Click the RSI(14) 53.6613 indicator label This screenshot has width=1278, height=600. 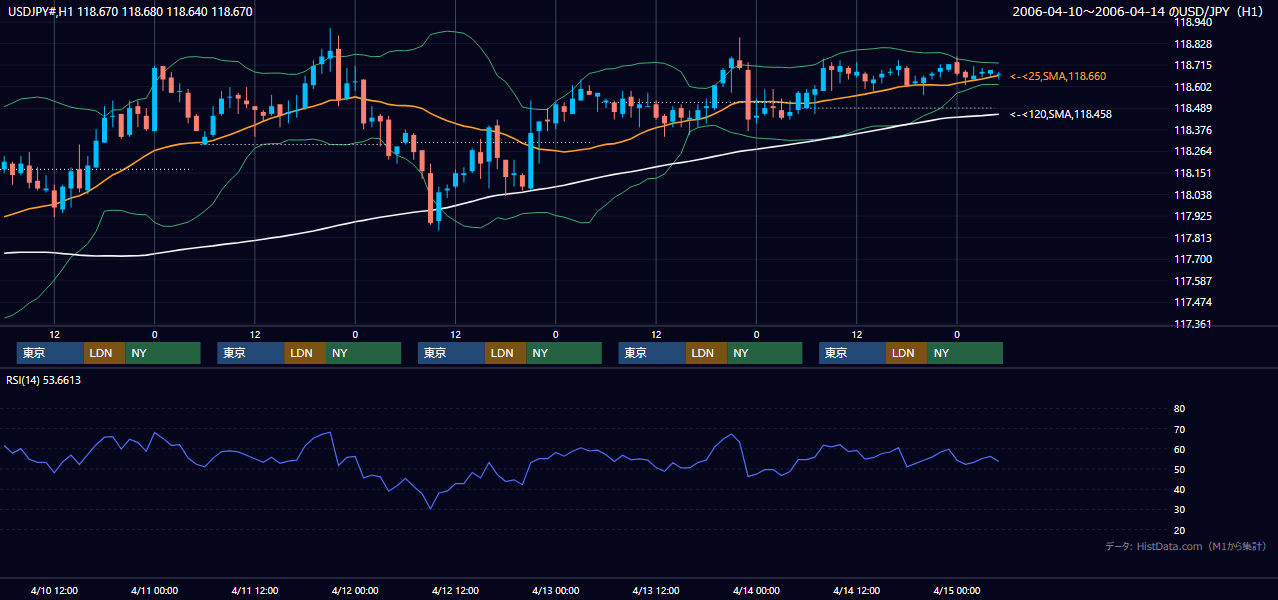point(44,380)
